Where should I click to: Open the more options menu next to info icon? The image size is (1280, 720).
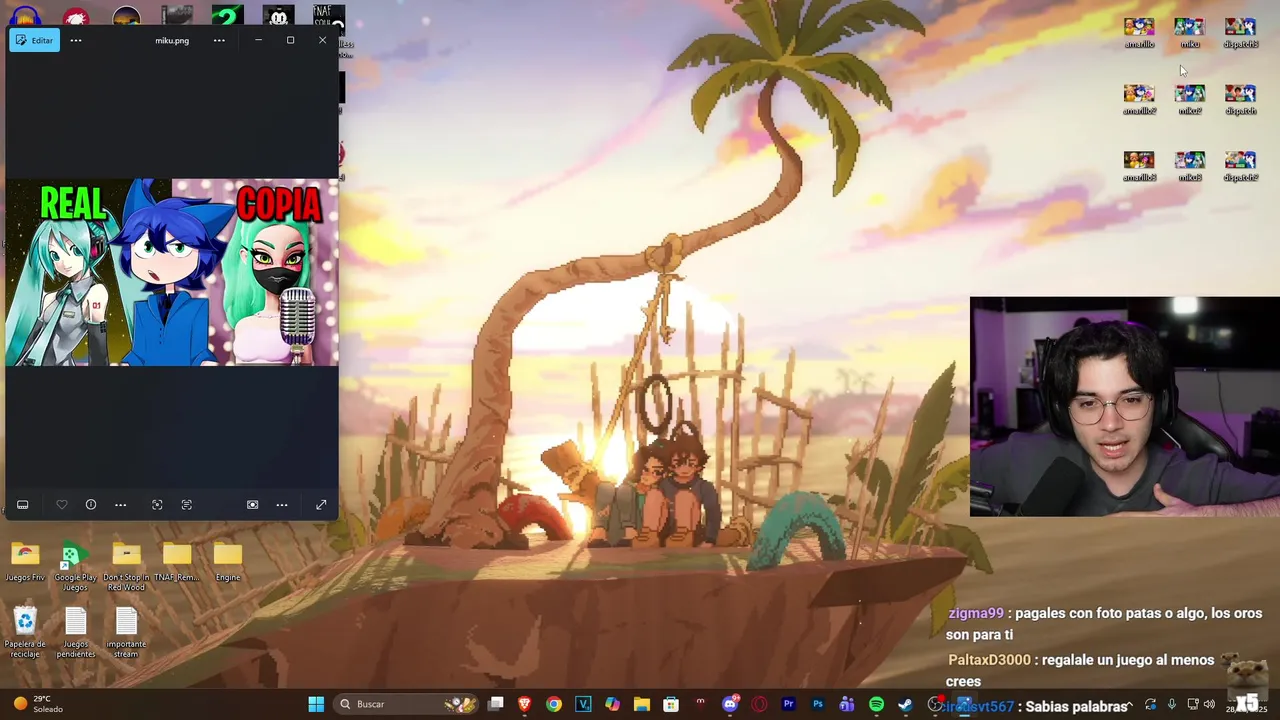[120, 505]
